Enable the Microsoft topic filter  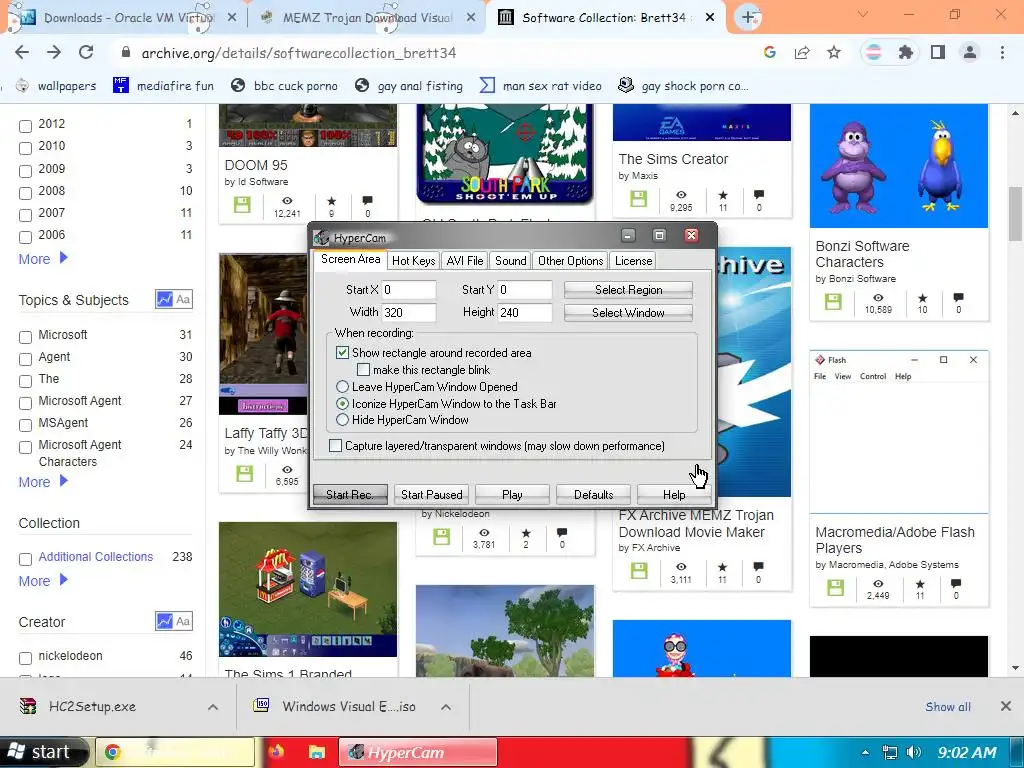pos(25,337)
